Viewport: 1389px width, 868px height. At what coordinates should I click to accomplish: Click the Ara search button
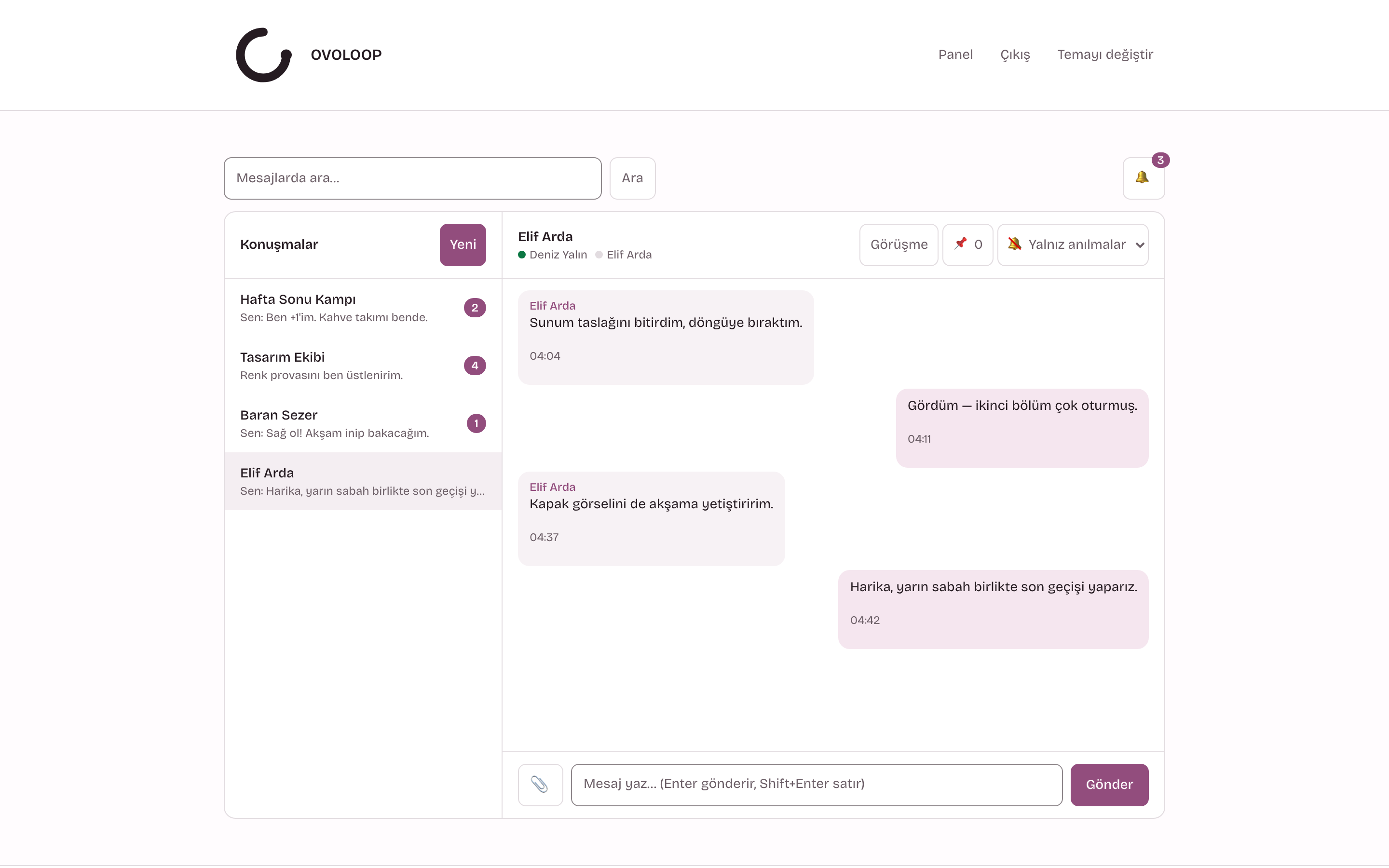(x=632, y=178)
